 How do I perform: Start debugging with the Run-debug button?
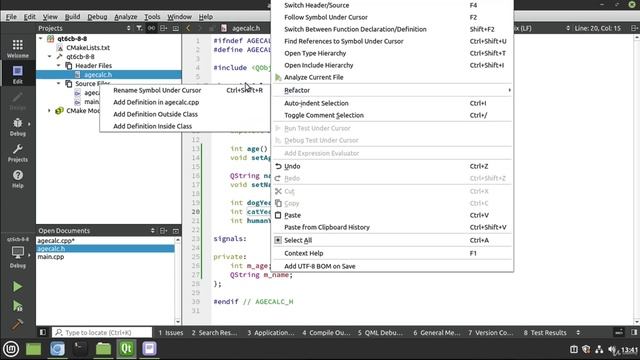coord(18,306)
